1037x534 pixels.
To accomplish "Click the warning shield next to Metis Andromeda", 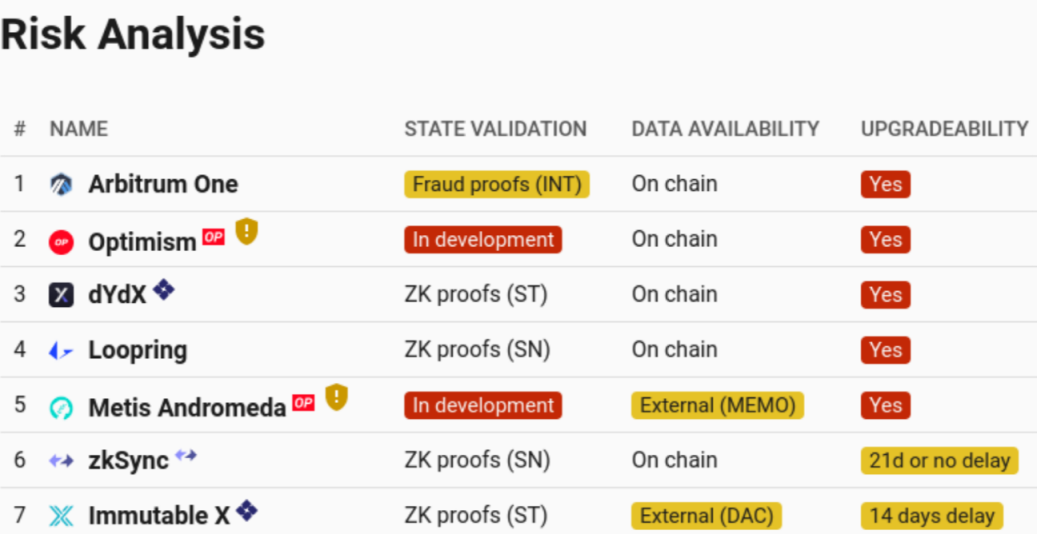I will point(336,398).
